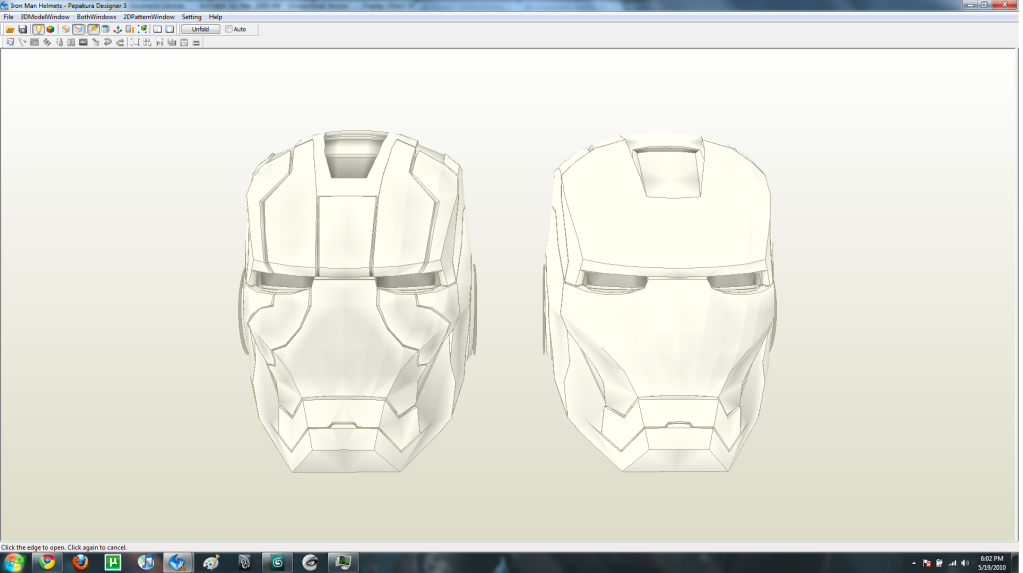Click the status bar edge instruction text
The height and width of the screenshot is (573, 1023).
(x=64, y=548)
